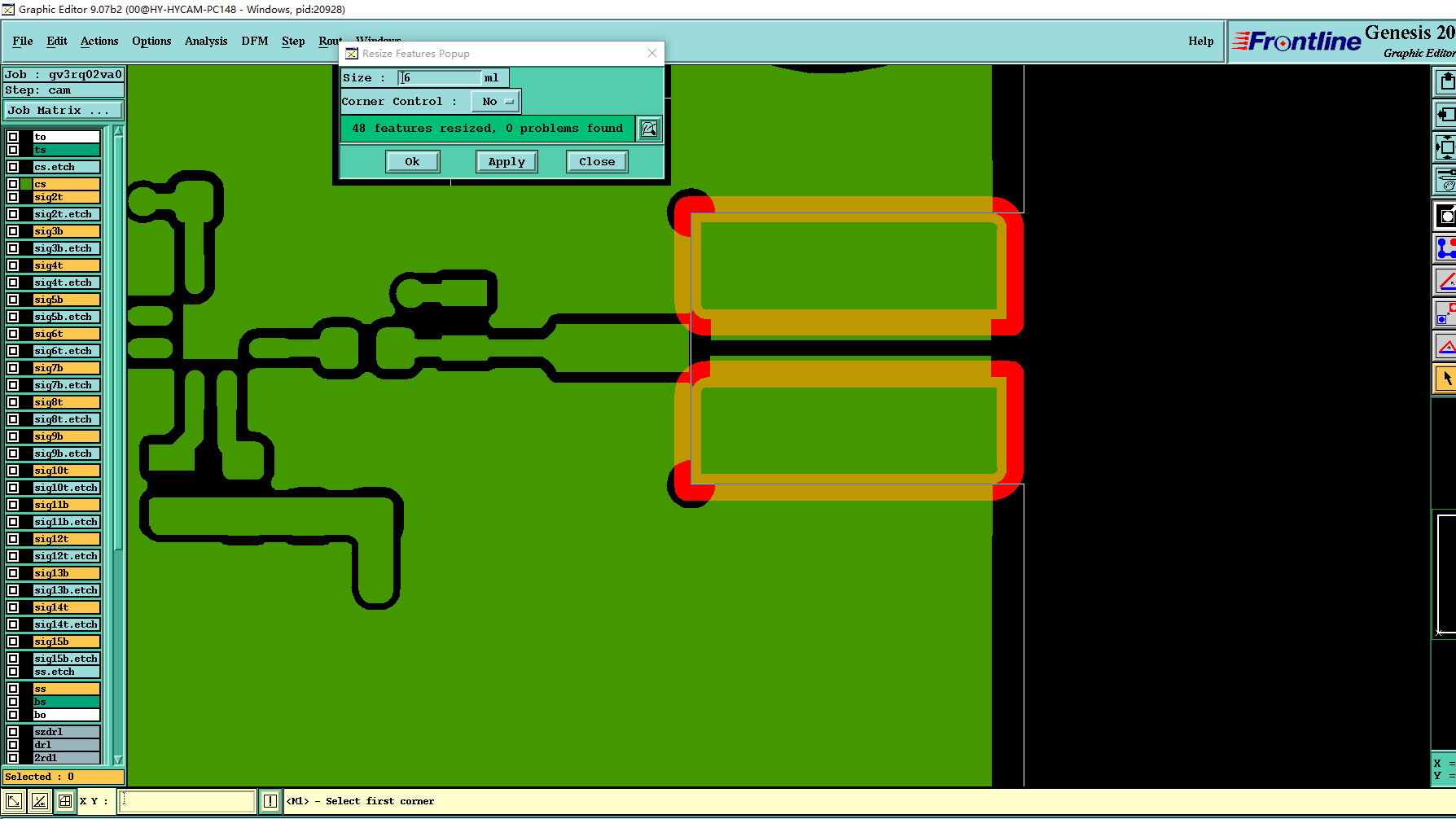Click the pan-up arrow tool in right toolbar
The image size is (1456, 819).
pos(1445,81)
